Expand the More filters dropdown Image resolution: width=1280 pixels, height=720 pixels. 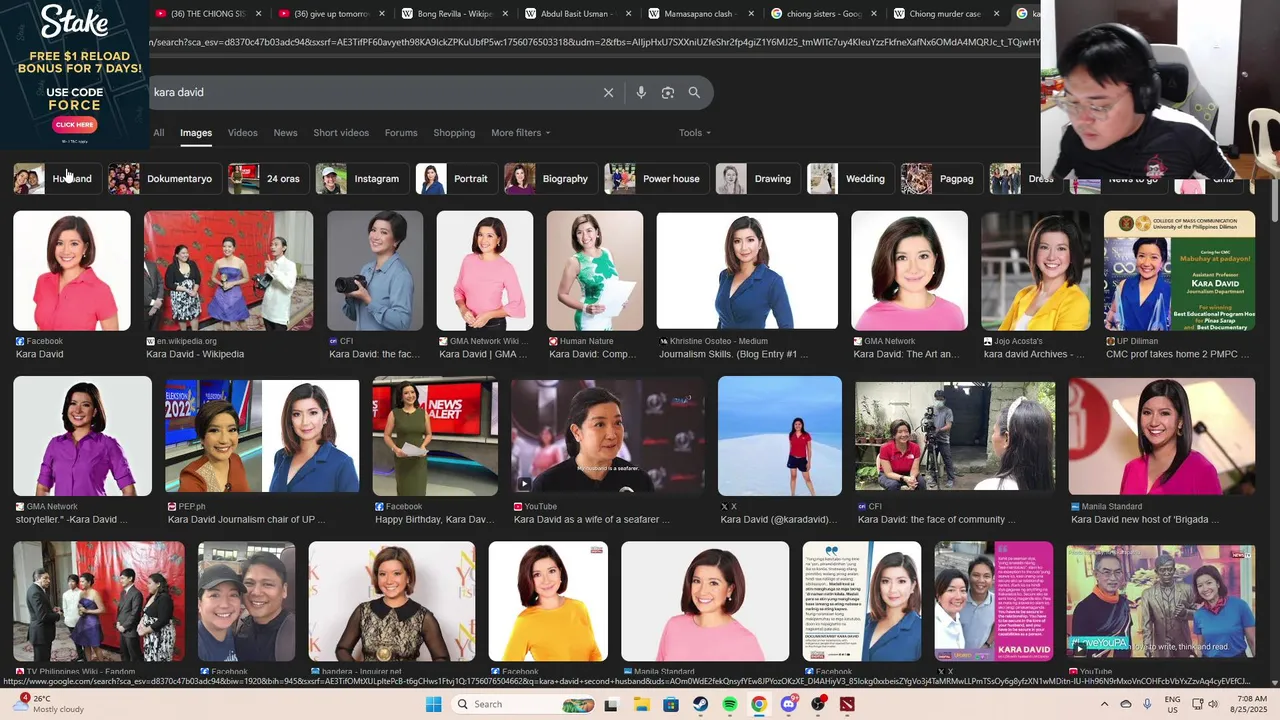pos(520,132)
